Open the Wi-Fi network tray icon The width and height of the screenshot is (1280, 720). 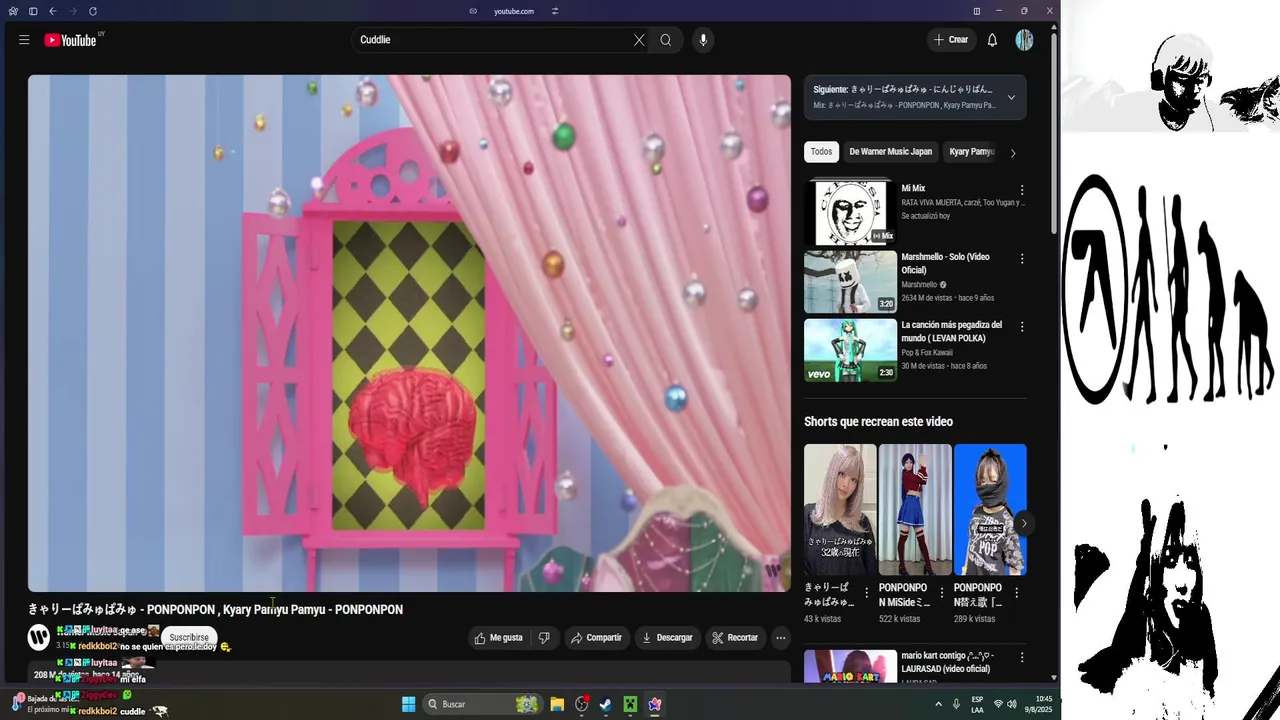click(998, 704)
